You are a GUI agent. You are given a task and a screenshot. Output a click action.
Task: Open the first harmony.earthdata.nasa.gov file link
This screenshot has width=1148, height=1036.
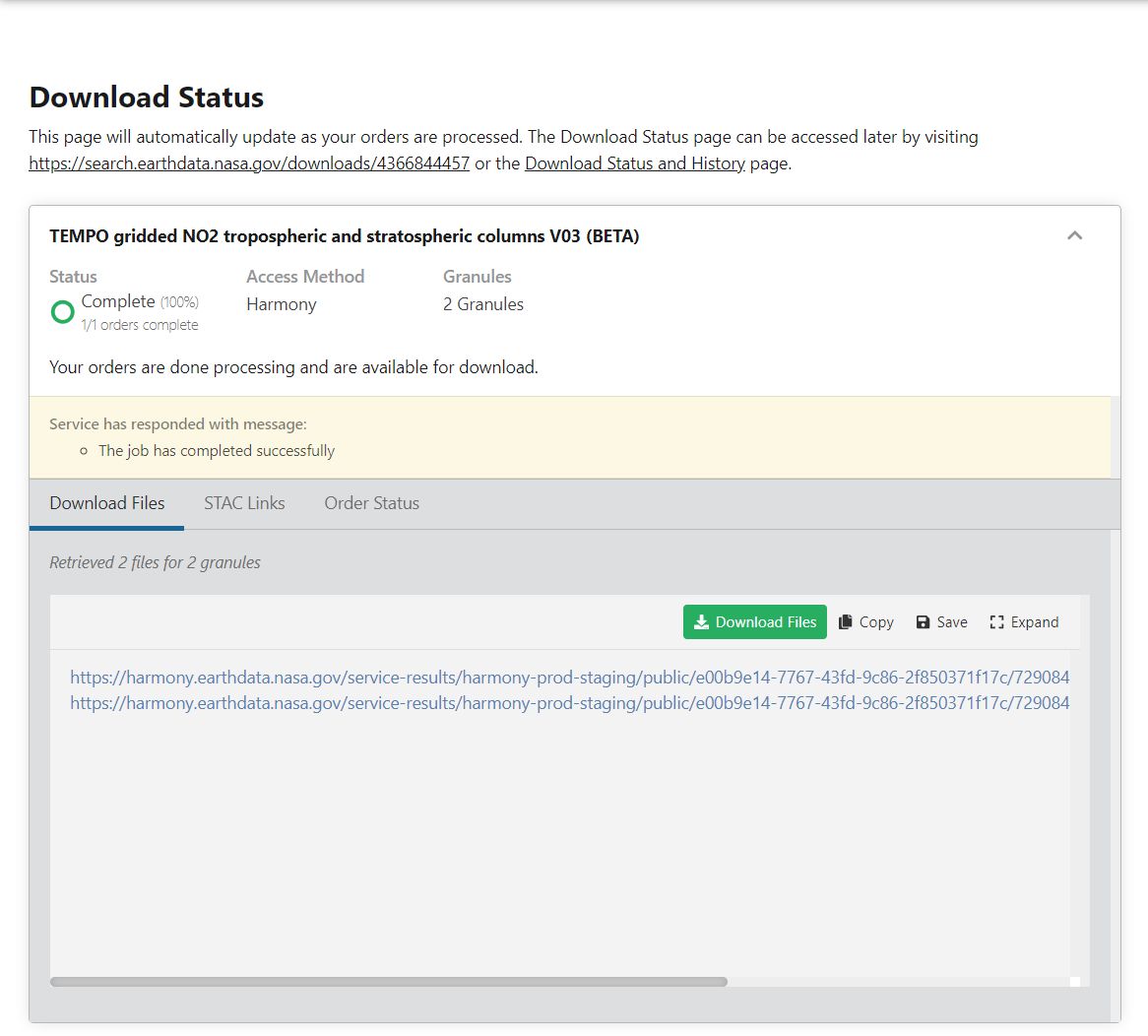click(x=569, y=678)
